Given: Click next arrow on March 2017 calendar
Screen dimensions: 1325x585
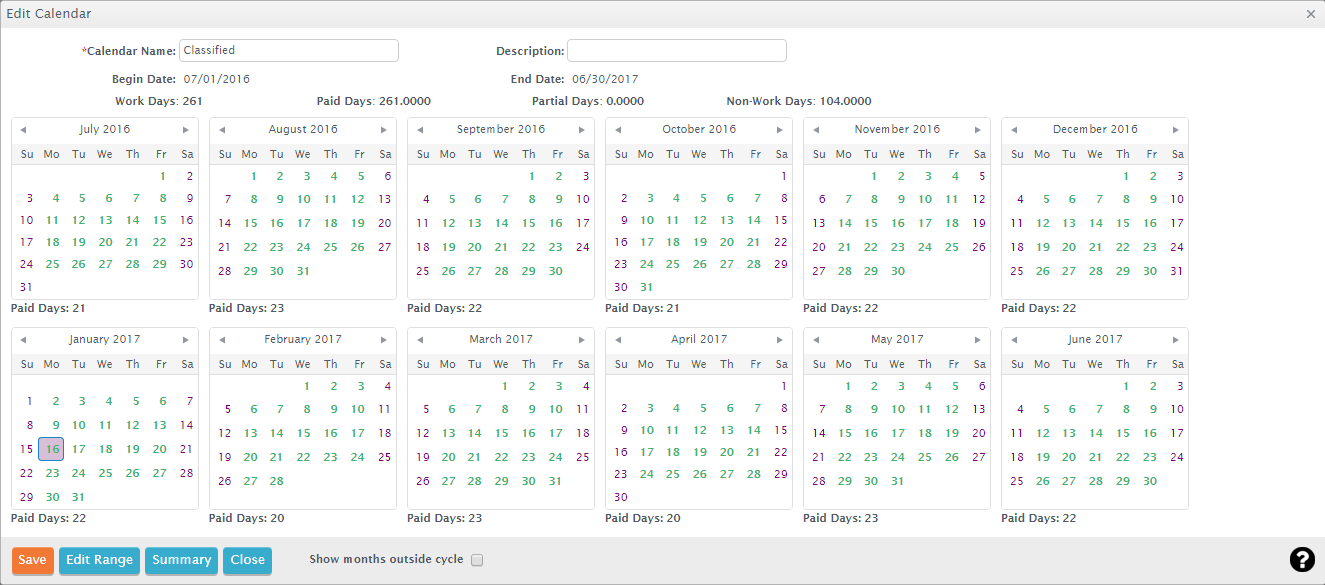Looking at the screenshot, I should pyautogui.click(x=581, y=340).
